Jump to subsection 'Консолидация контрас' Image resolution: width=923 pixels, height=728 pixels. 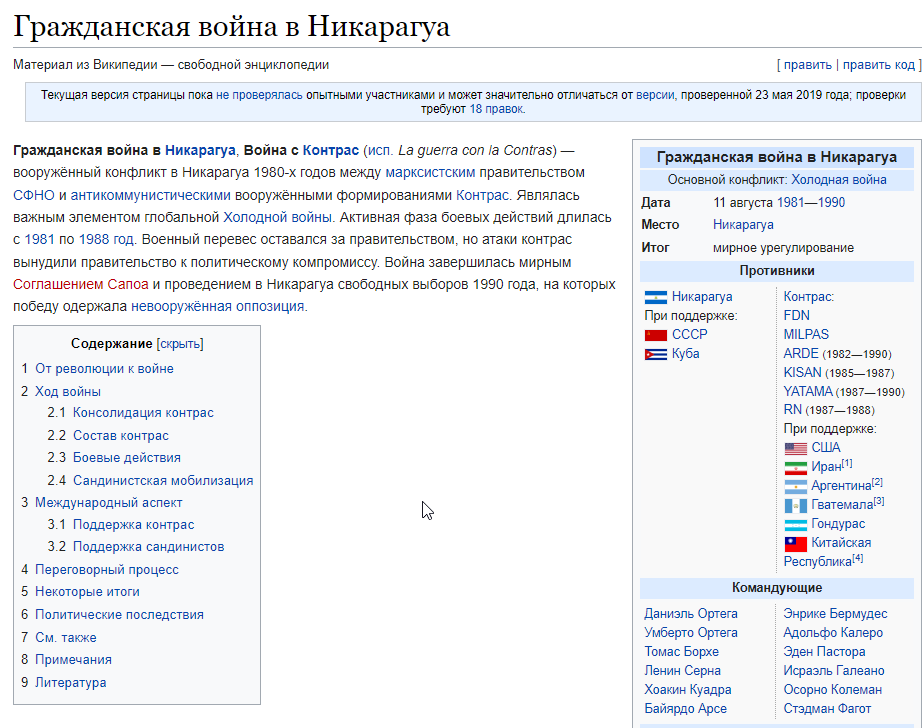click(143, 413)
